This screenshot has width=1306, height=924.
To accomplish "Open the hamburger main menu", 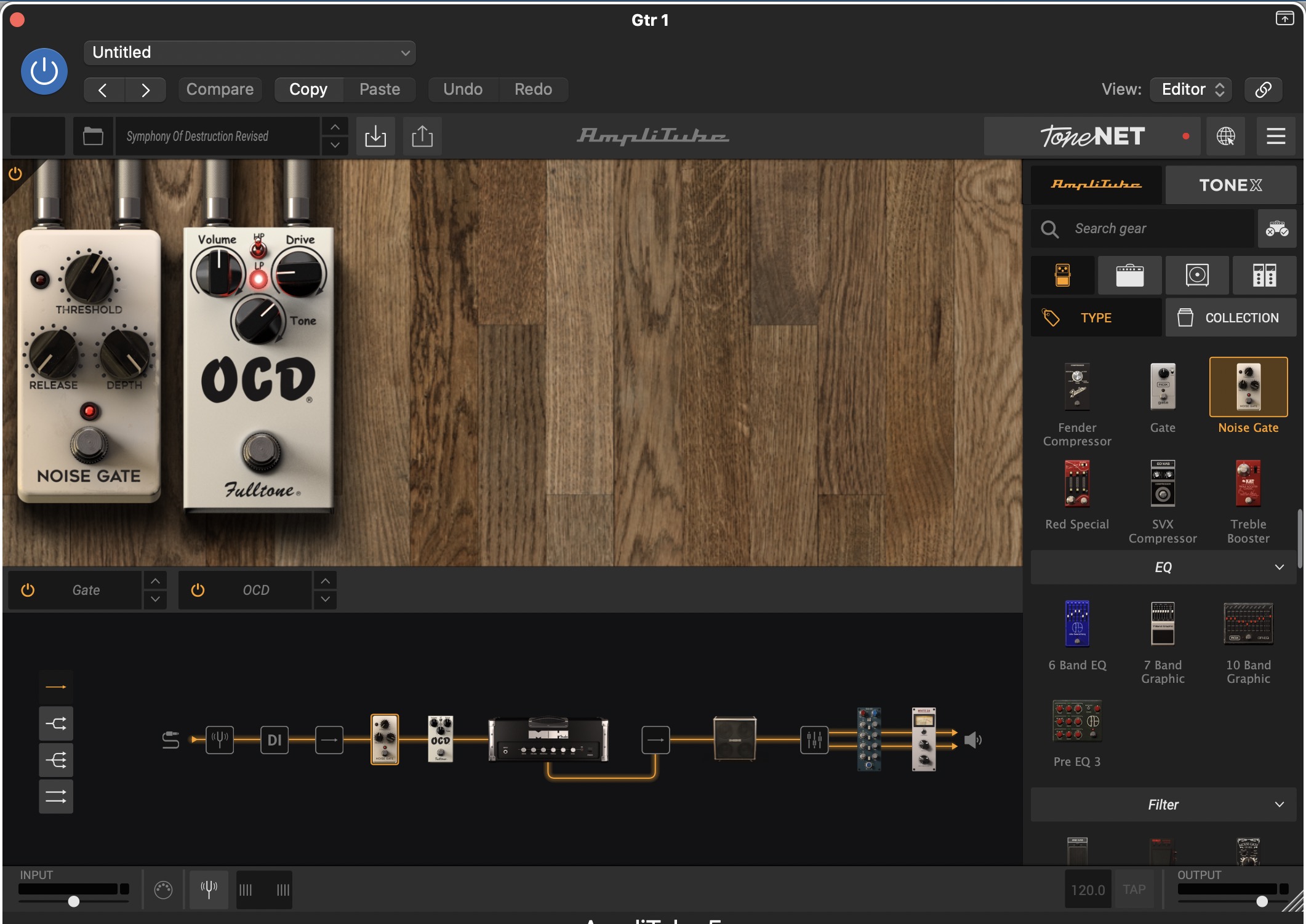I will click(x=1275, y=136).
